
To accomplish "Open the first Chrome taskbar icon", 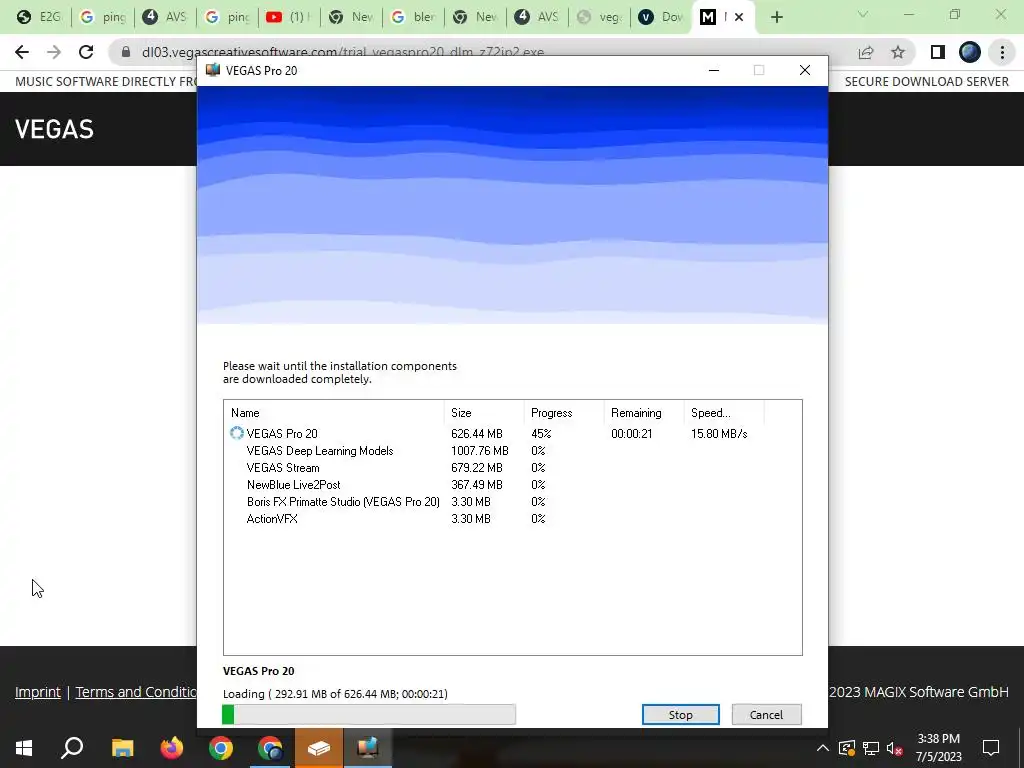I will 221,748.
